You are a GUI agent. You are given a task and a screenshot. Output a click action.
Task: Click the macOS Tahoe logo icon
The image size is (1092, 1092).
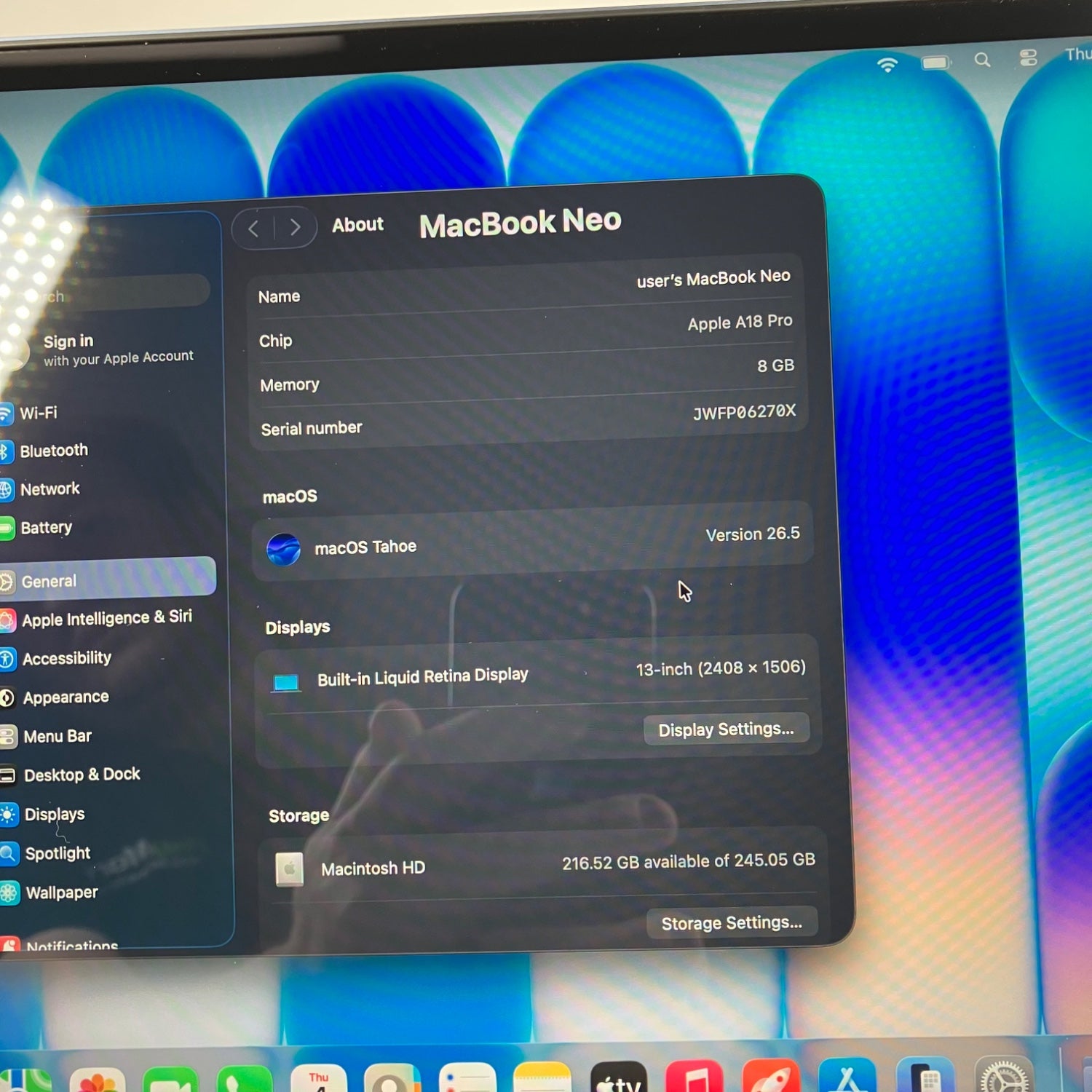(283, 550)
